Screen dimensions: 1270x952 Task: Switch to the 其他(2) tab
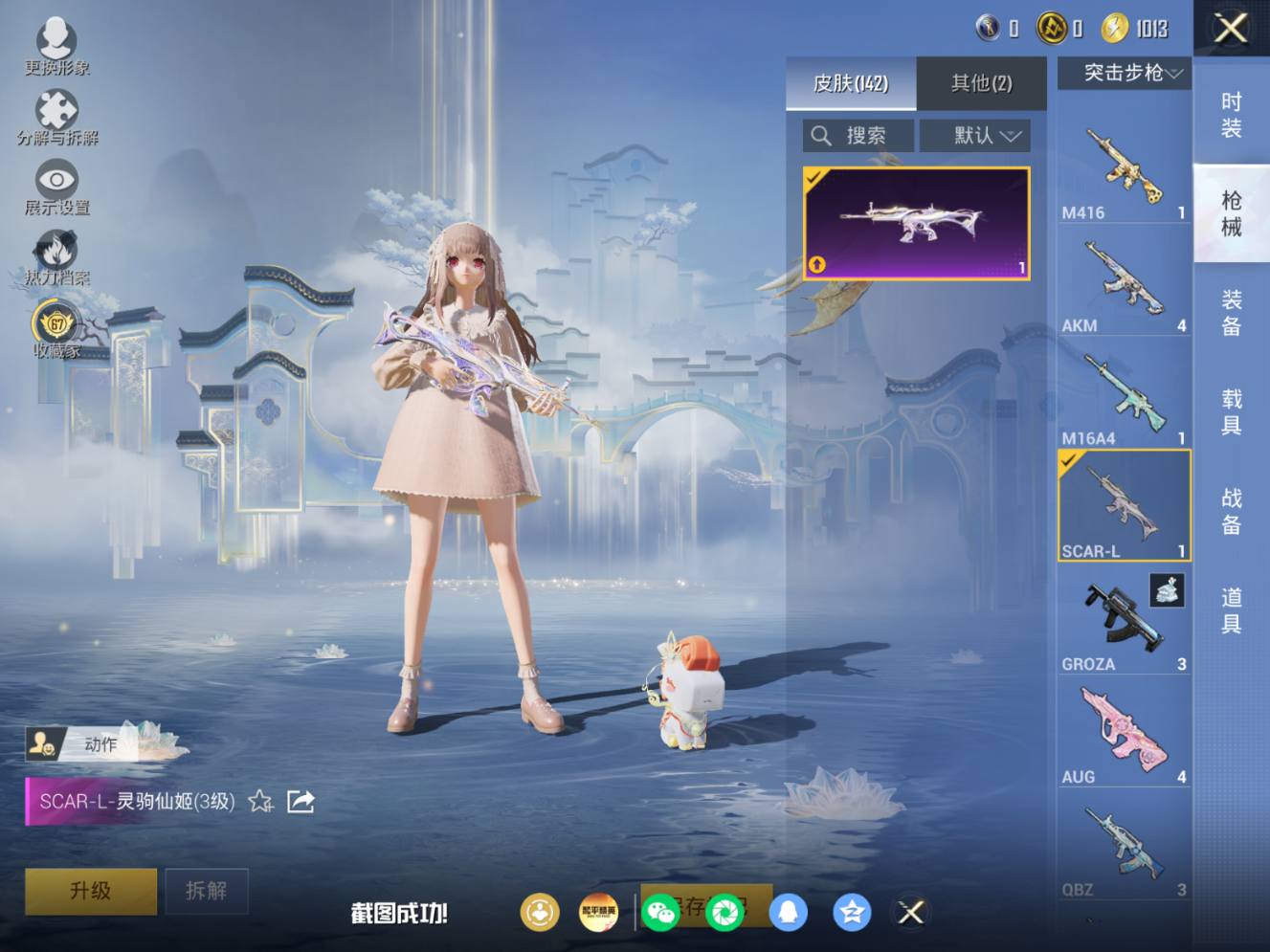tap(981, 83)
